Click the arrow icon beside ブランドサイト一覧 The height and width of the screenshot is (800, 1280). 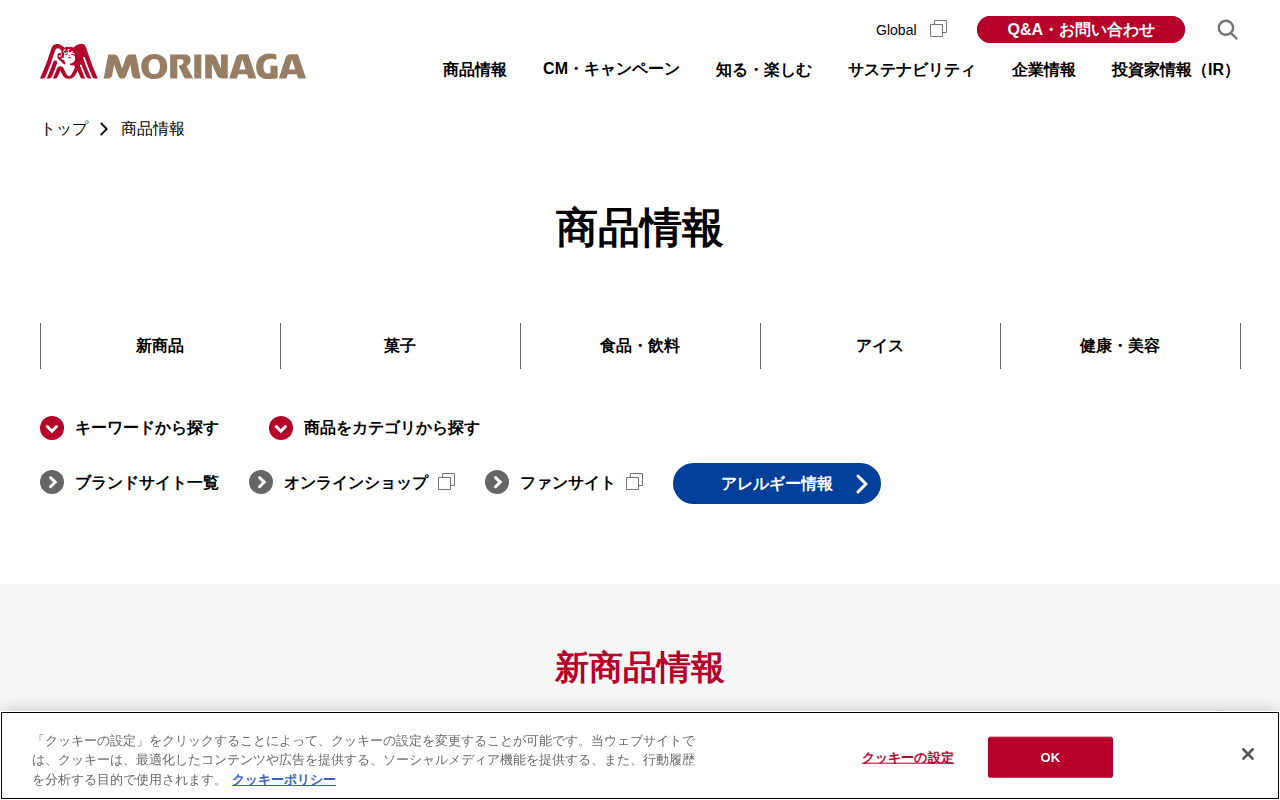click(52, 482)
